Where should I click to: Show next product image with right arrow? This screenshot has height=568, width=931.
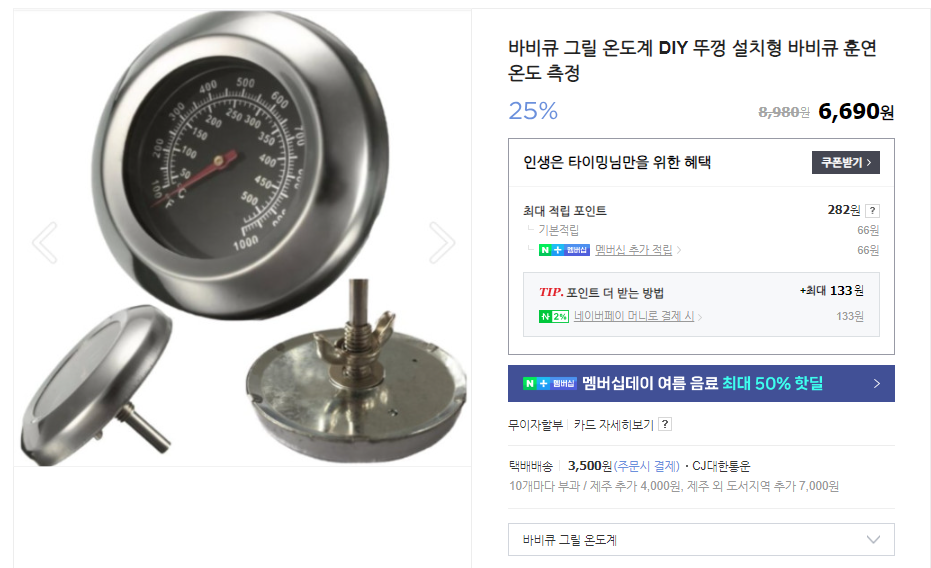[441, 243]
